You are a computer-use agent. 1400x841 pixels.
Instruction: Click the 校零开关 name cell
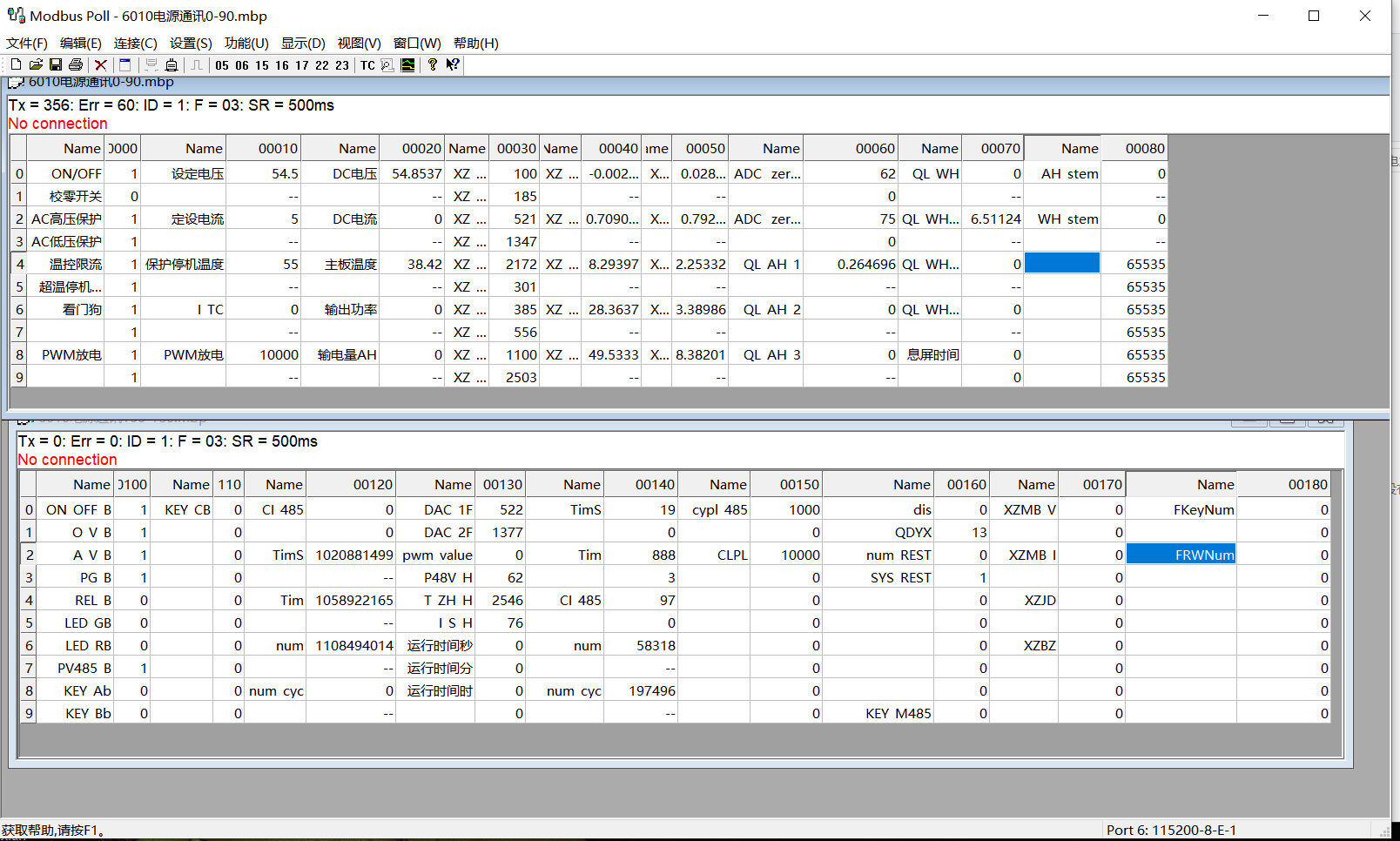click(x=66, y=196)
